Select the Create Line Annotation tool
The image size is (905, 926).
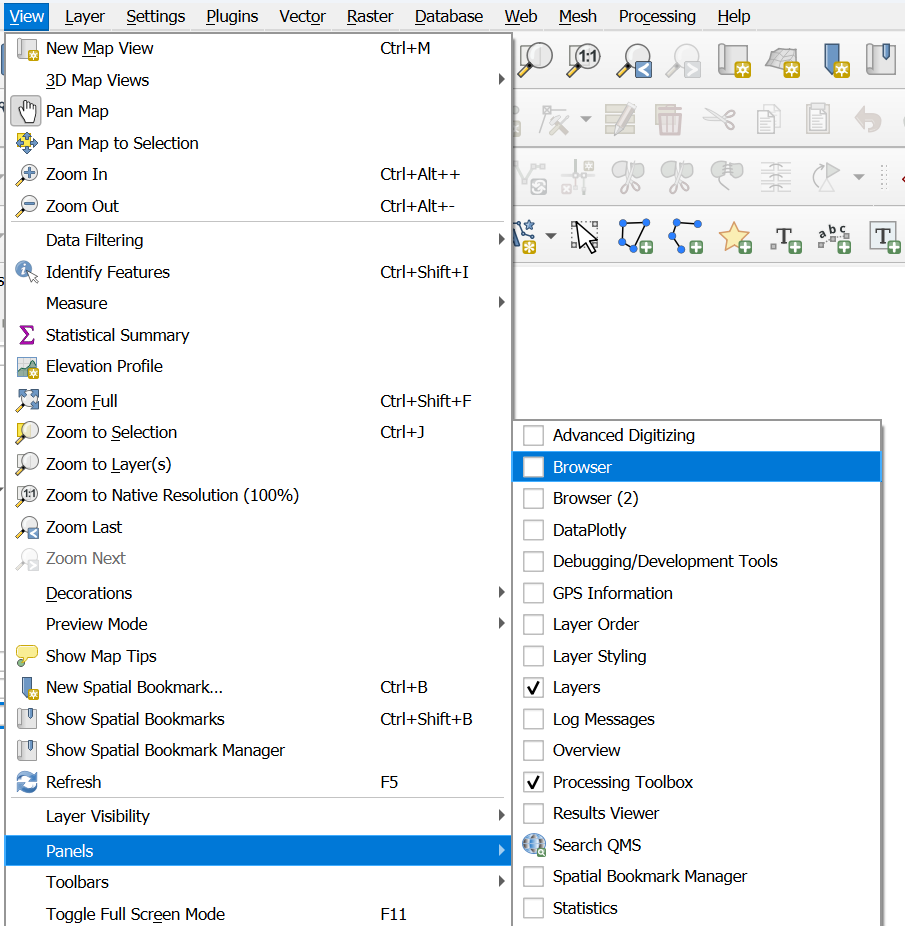(x=685, y=237)
